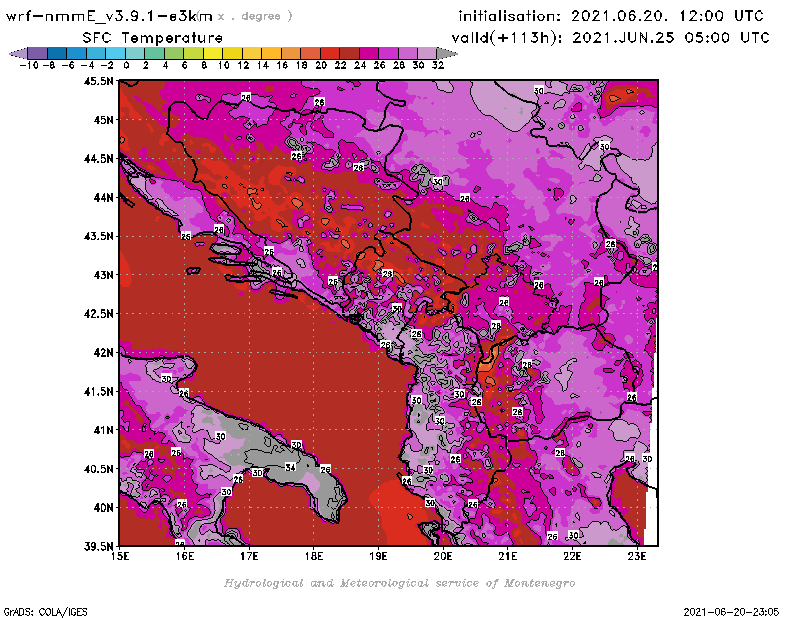Click the '20E' longitude label
The height and width of the screenshot is (618, 800).
coord(443,556)
